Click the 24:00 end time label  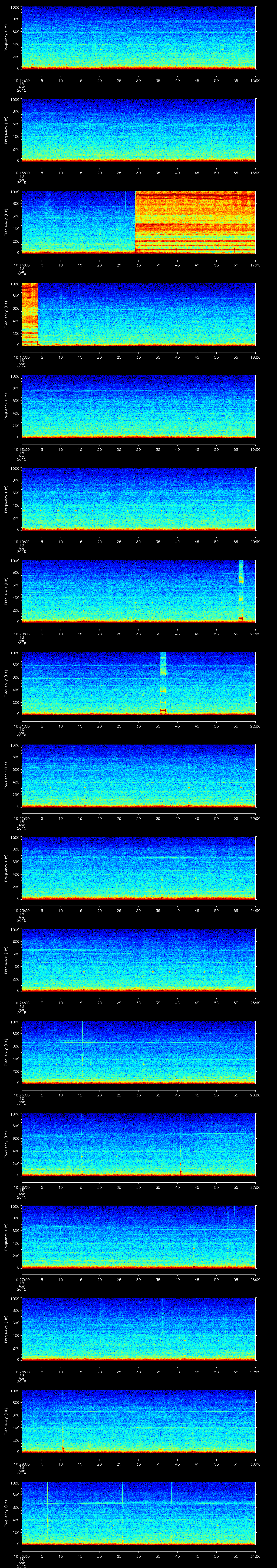pos(256,910)
